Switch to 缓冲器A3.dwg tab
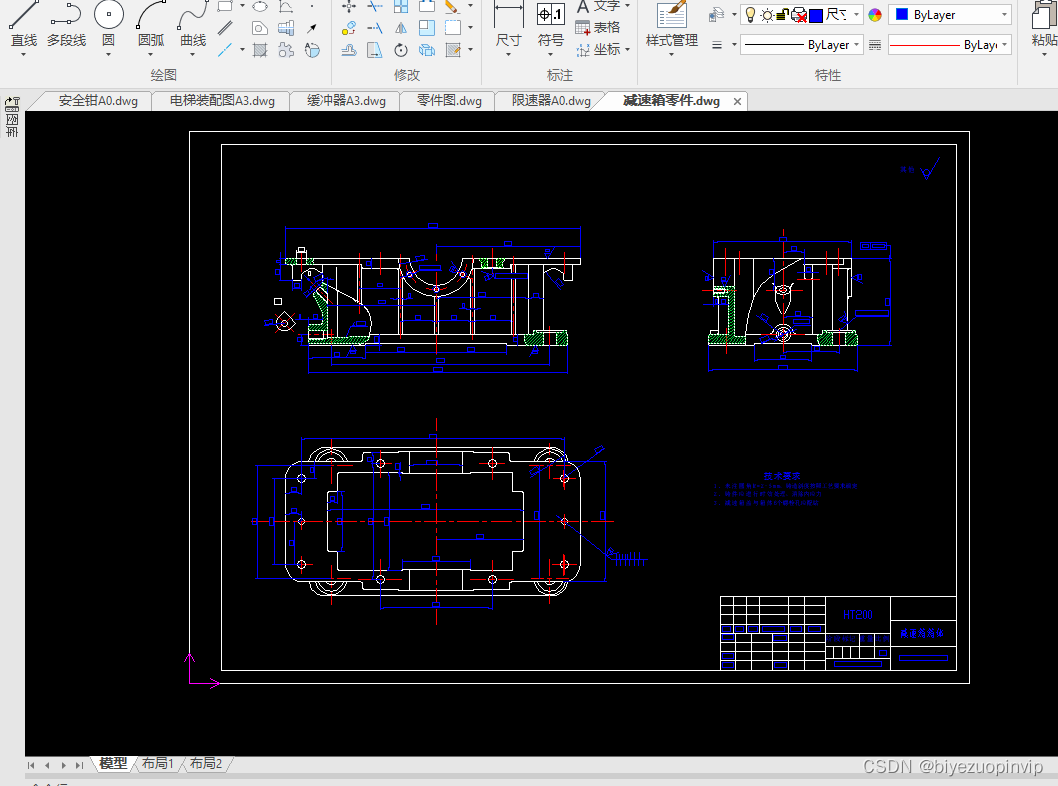Viewport: 1058px width, 786px height. [346, 101]
